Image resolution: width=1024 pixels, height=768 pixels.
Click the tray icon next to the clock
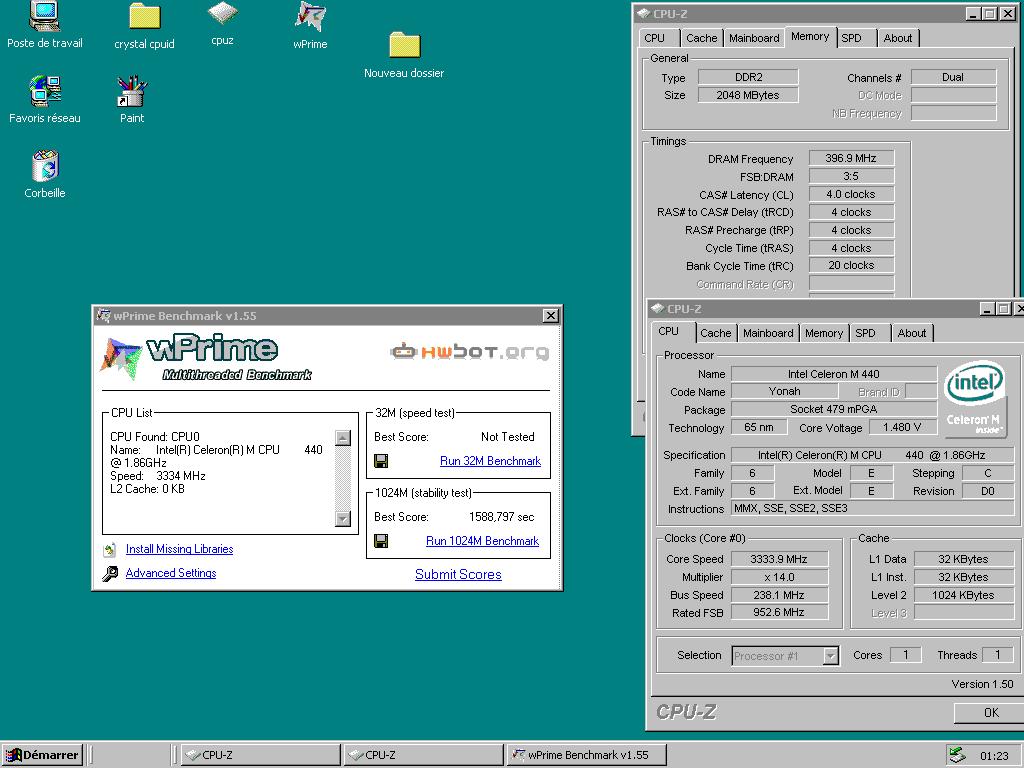957,755
